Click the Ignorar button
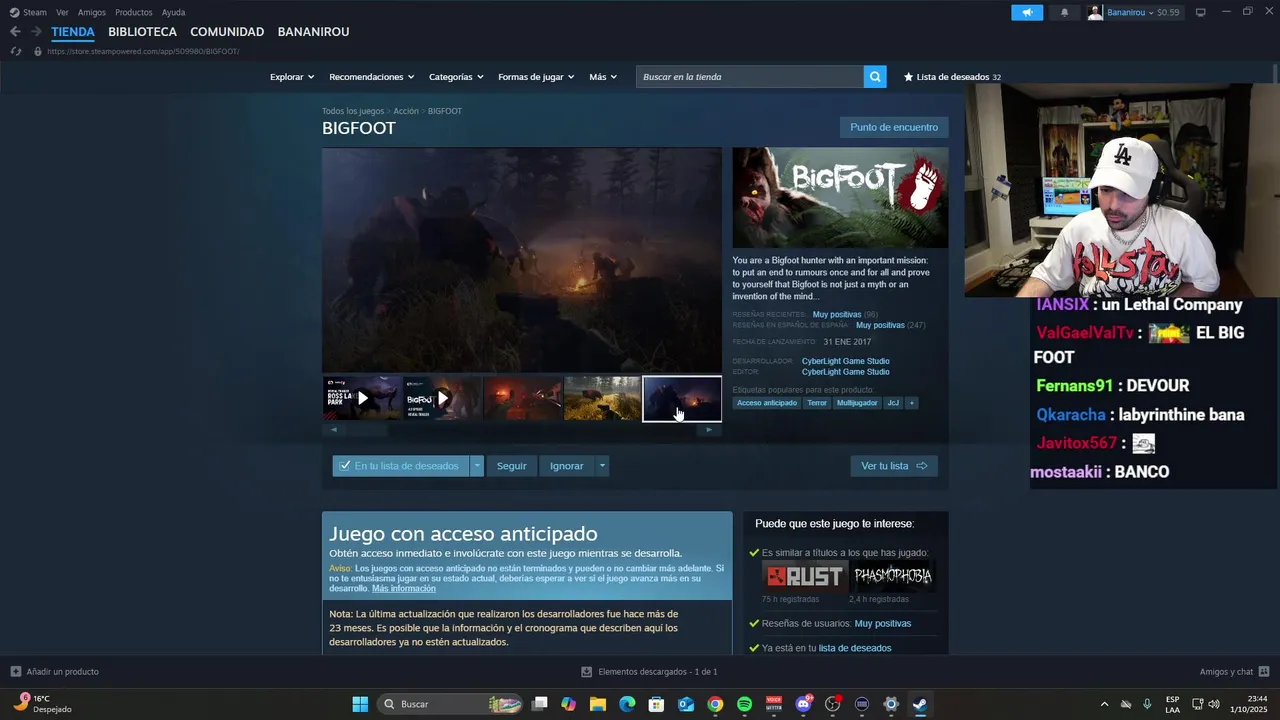Screen dimensions: 1280x720 (x=566, y=466)
